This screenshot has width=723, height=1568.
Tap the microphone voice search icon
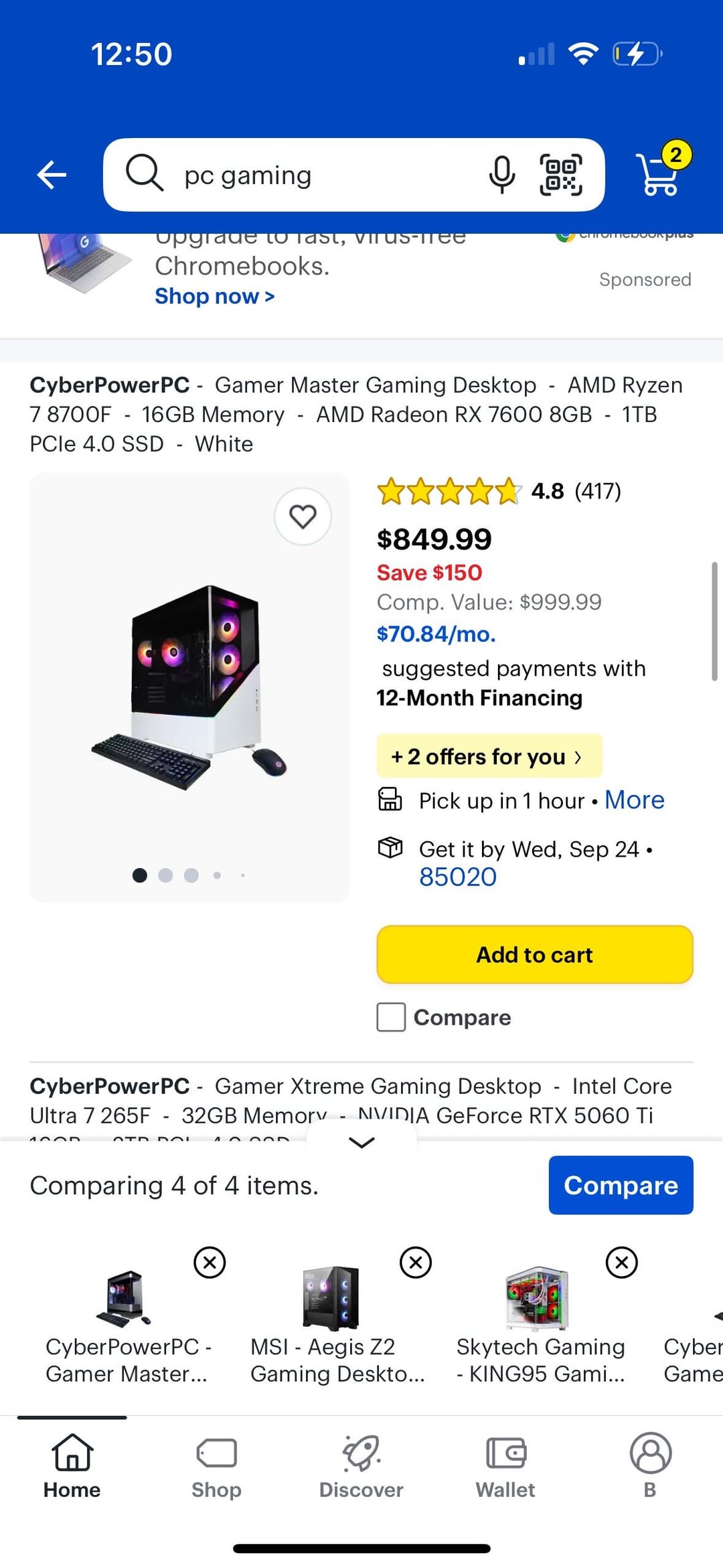click(501, 175)
